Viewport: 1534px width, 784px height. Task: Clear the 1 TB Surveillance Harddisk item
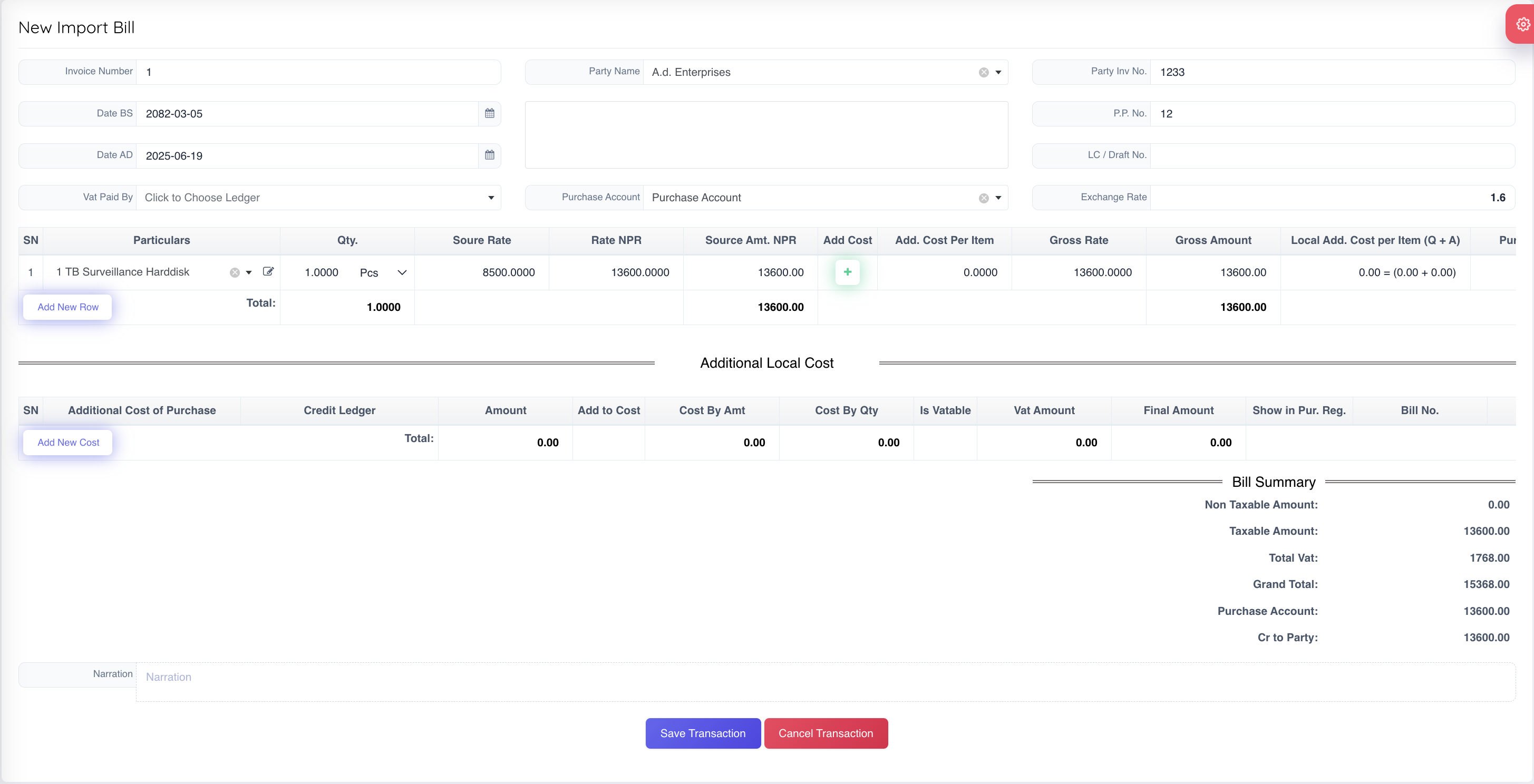235,272
